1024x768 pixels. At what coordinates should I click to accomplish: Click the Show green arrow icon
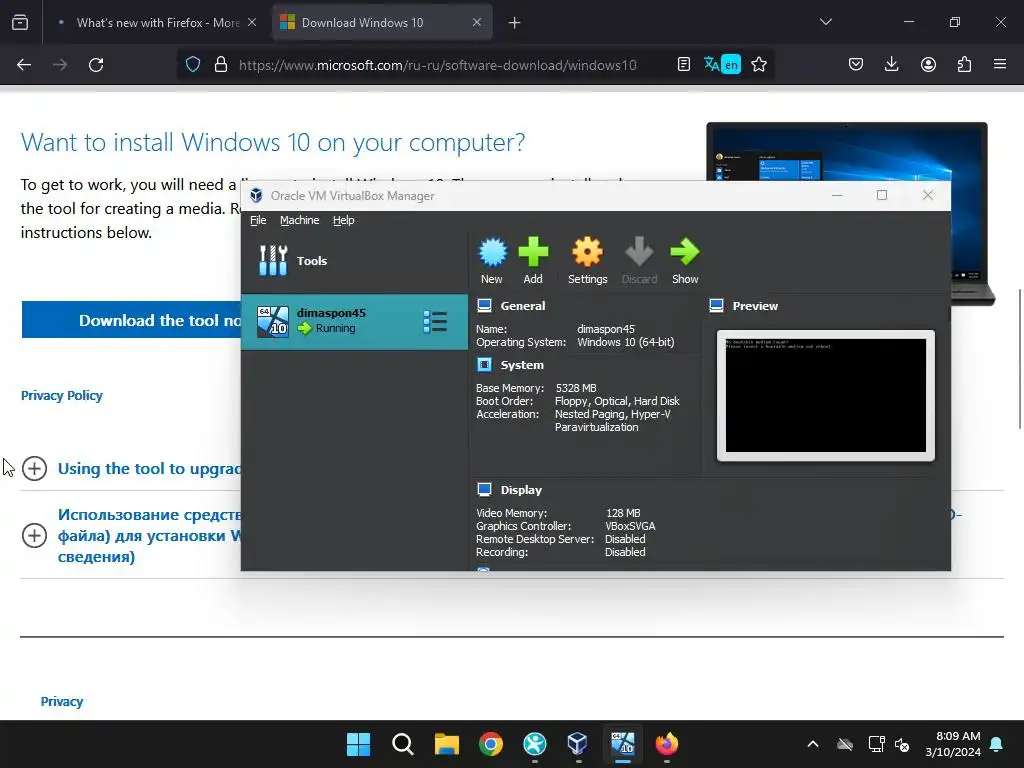[684, 261]
